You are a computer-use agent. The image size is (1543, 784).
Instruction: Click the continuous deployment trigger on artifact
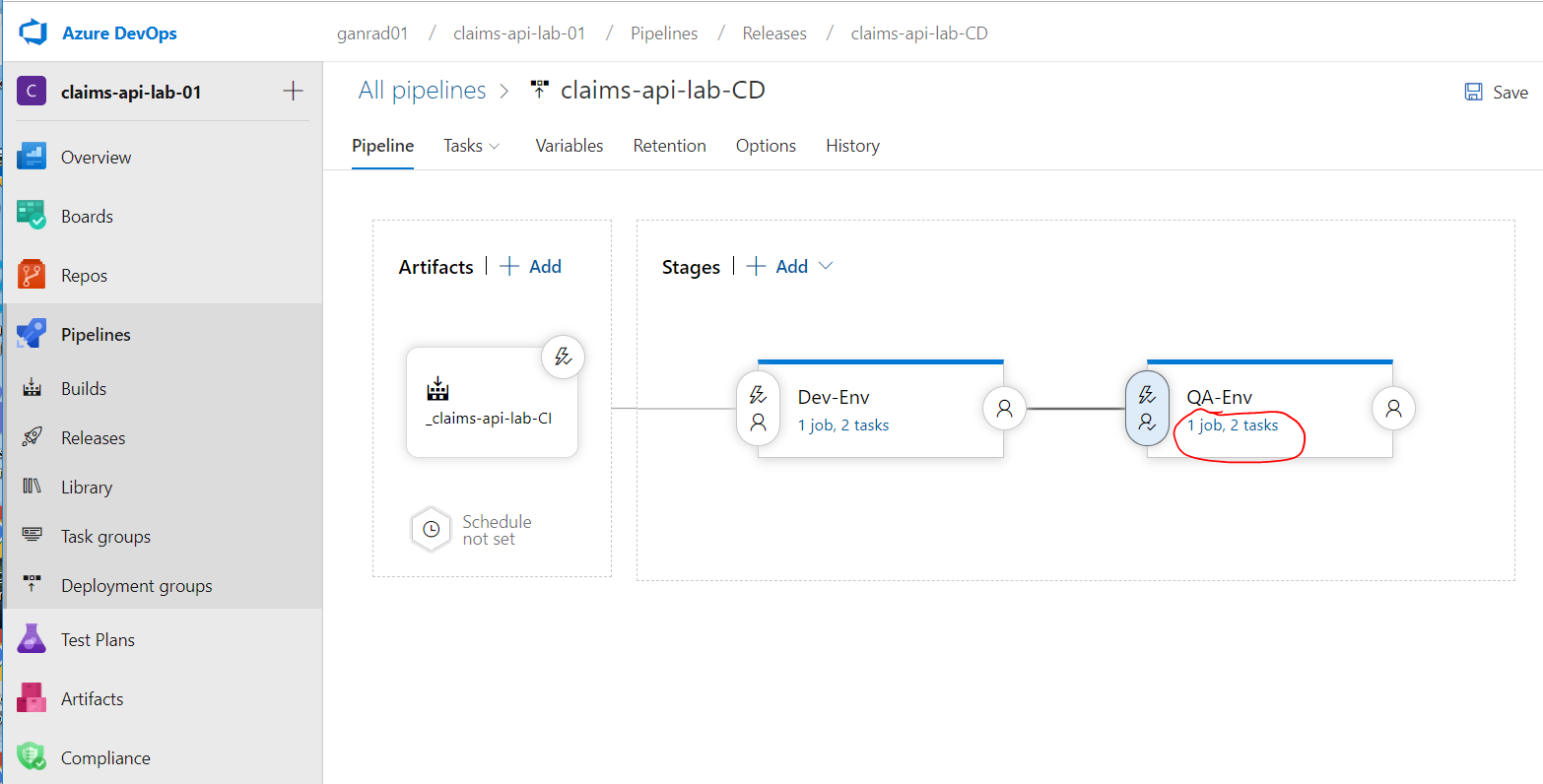click(x=564, y=357)
